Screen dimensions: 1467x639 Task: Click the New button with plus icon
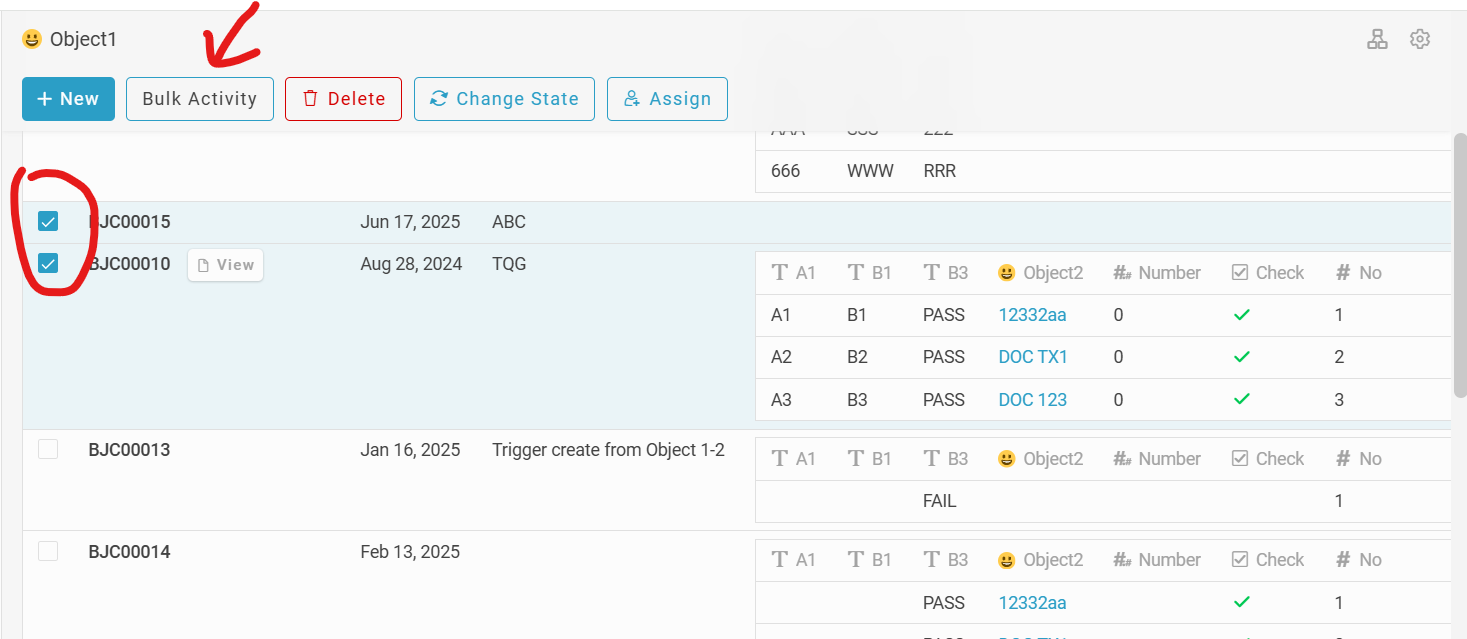point(68,99)
